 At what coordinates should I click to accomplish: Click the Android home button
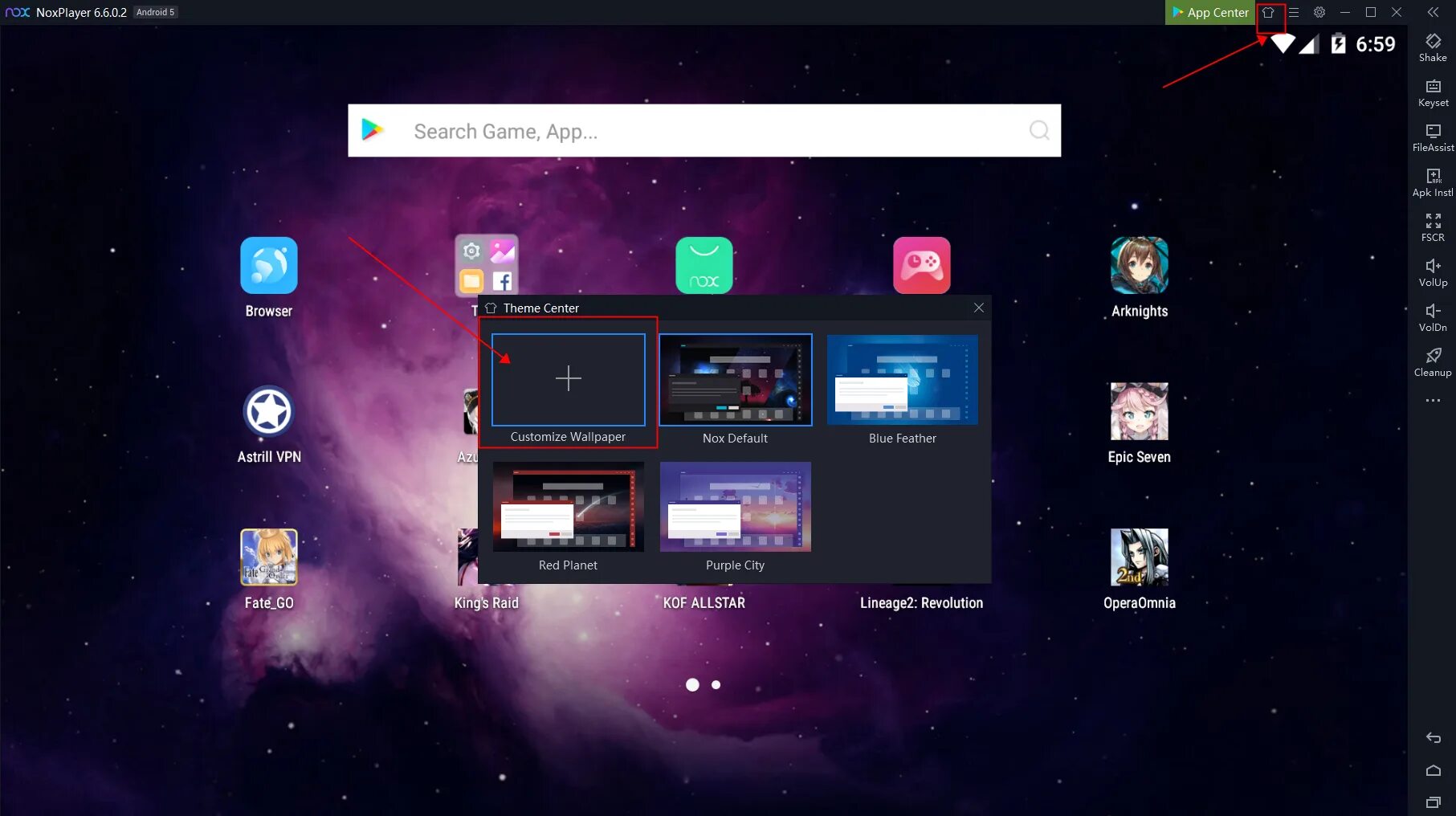tap(1433, 770)
